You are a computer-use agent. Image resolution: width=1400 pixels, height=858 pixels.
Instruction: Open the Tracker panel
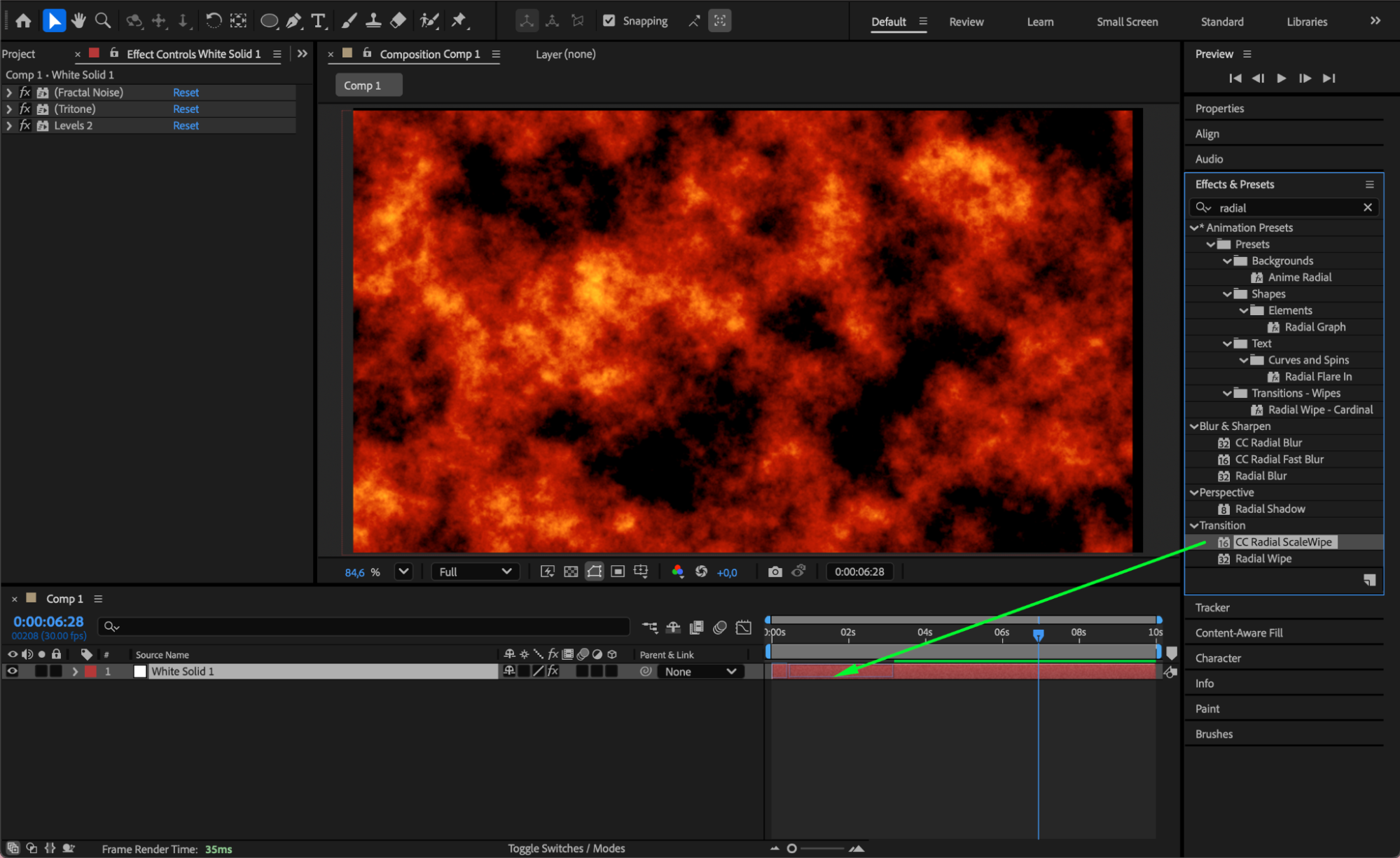pos(1212,607)
